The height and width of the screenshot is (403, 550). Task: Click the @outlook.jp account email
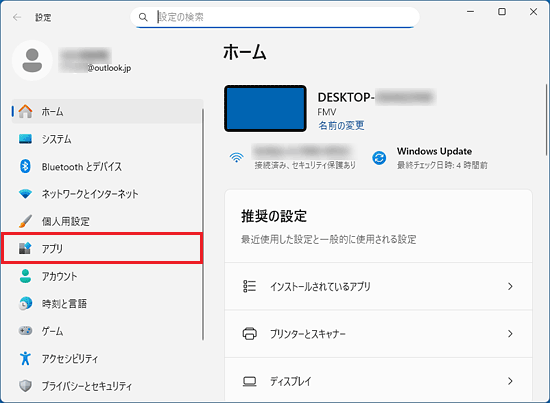109,68
